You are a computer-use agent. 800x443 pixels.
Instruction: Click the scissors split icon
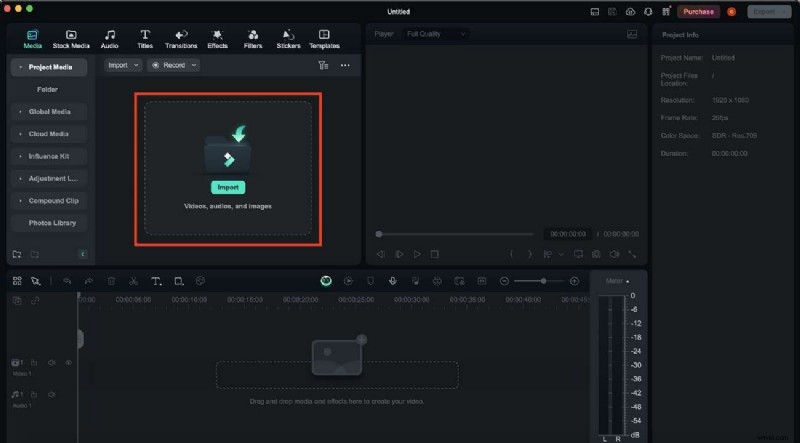[133, 281]
